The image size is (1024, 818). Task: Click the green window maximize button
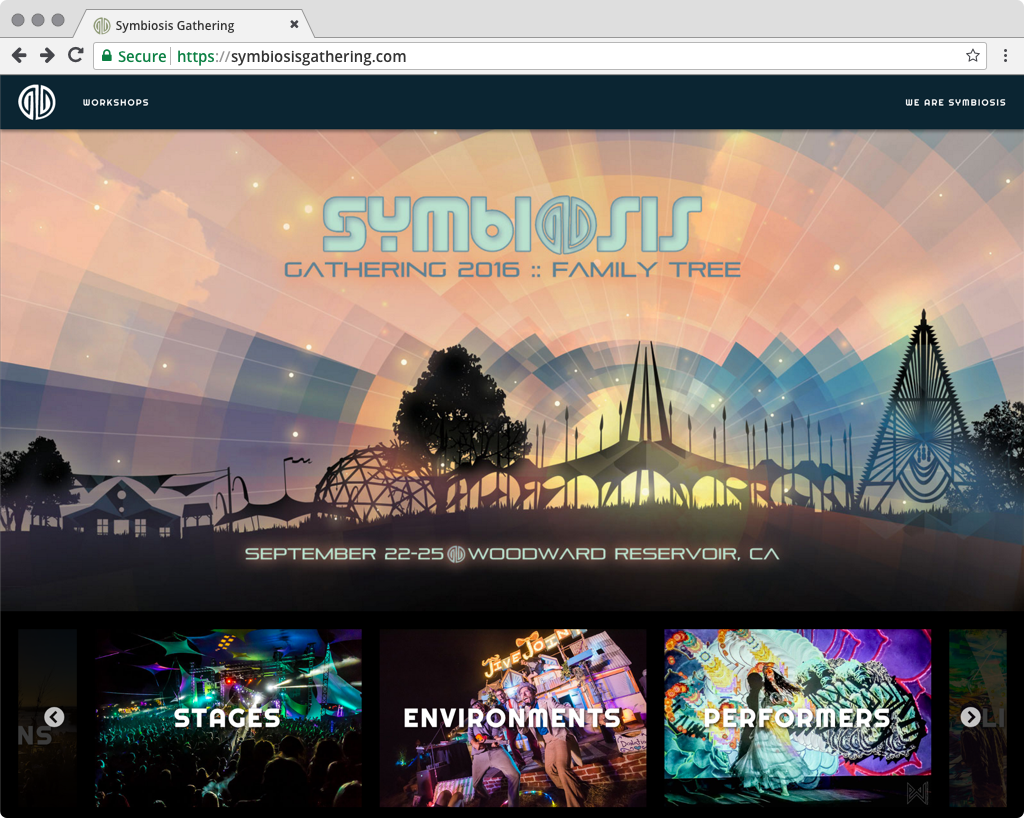[58, 20]
